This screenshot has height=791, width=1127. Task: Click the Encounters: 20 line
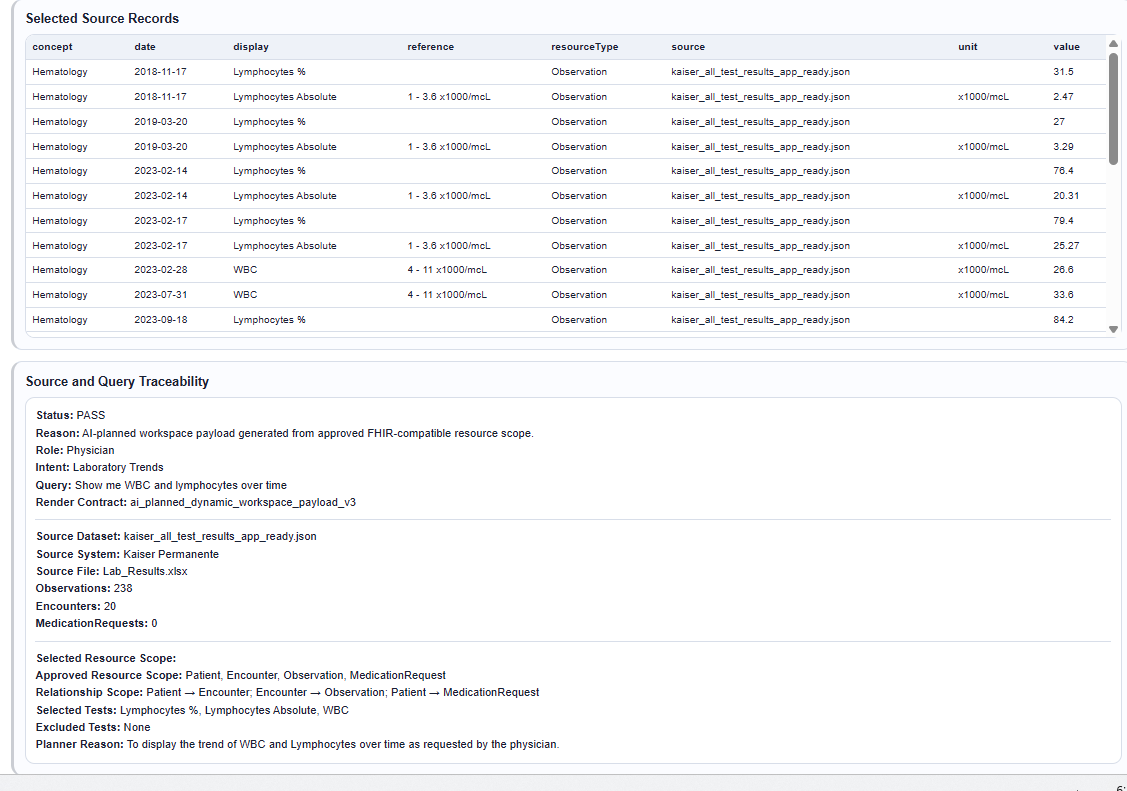click(75, 606)
